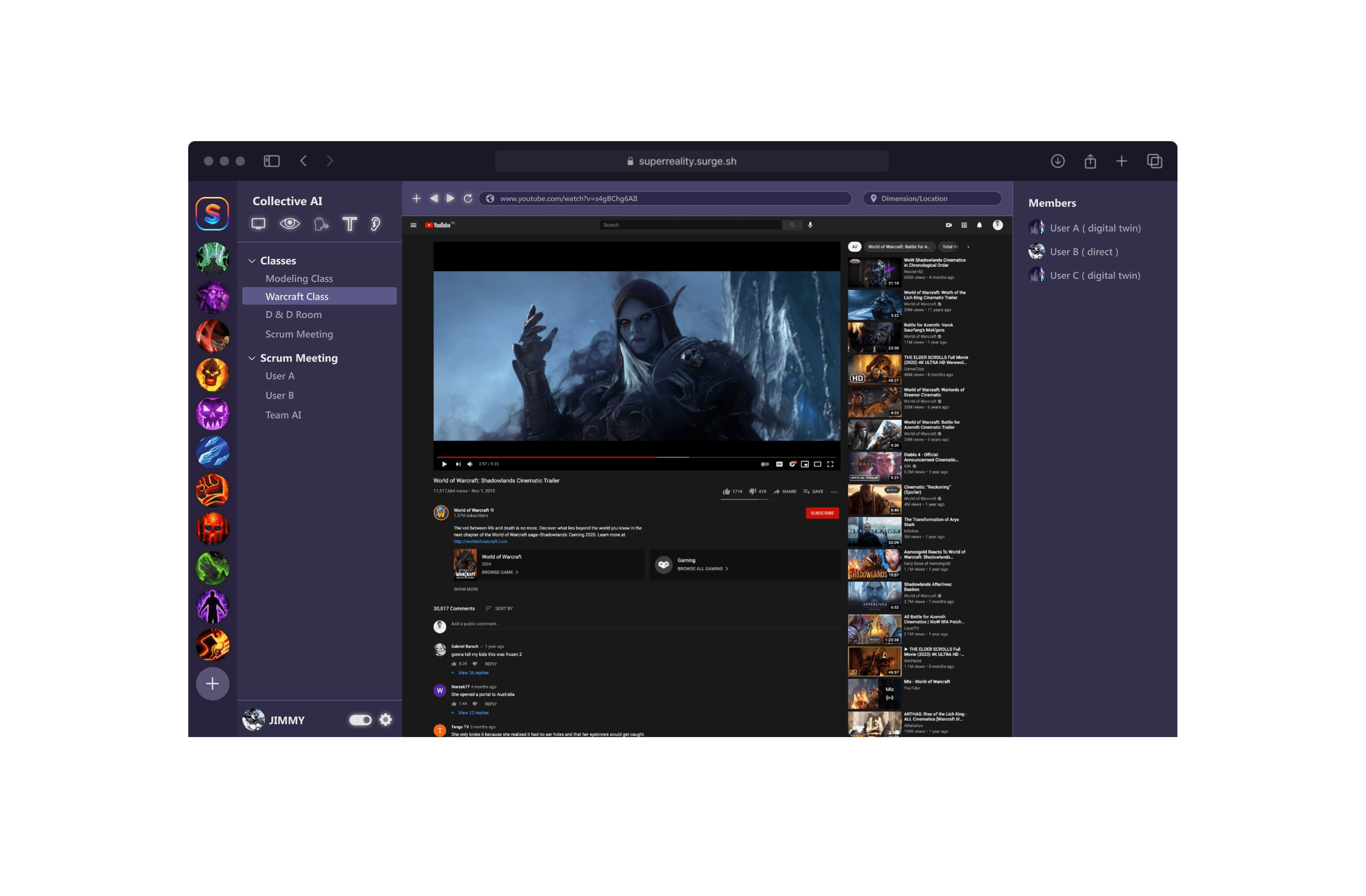Toggle autoplay switch in player
The height and width of the screenshot is (896, 1366).
(765, 465)
